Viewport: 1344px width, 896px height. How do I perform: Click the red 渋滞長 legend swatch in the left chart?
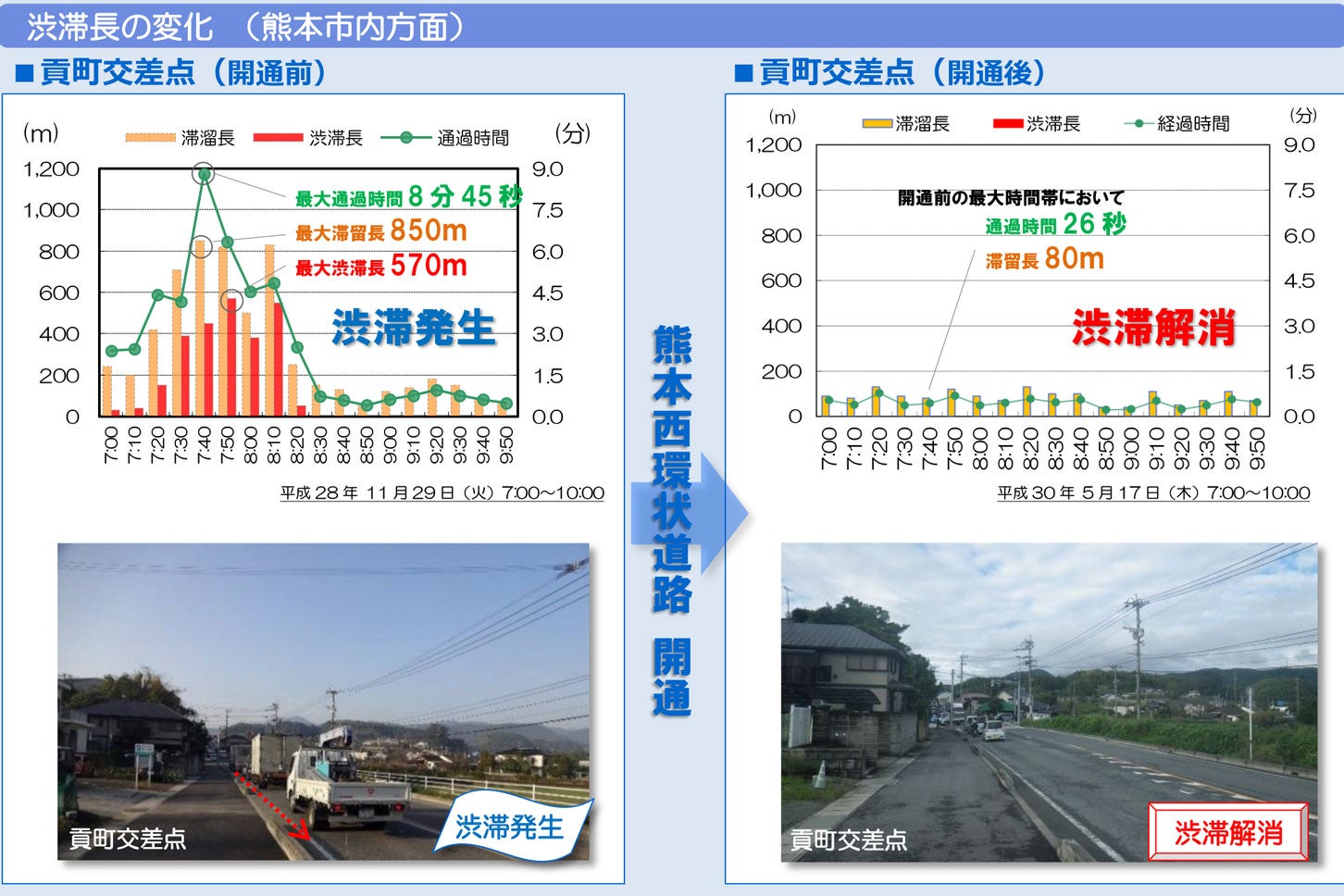tap(278, 138)
